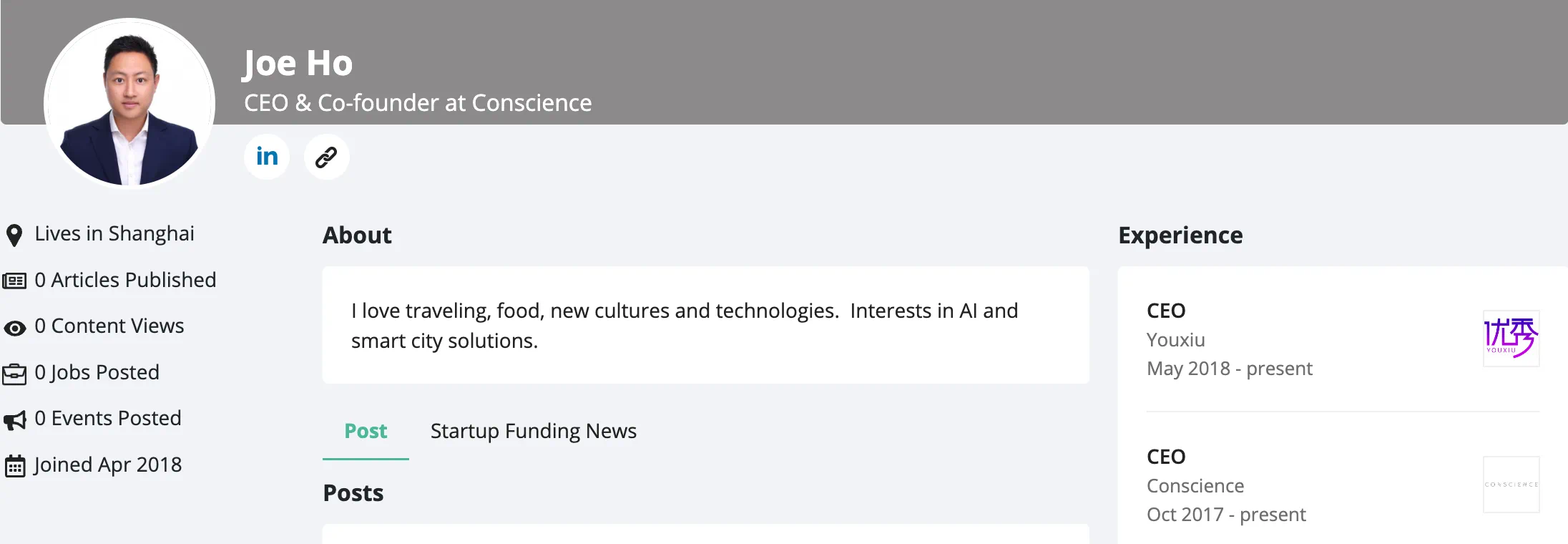The image size is (1568, 544).
Task: Open the Conscience company logo
Action: 1511,485
